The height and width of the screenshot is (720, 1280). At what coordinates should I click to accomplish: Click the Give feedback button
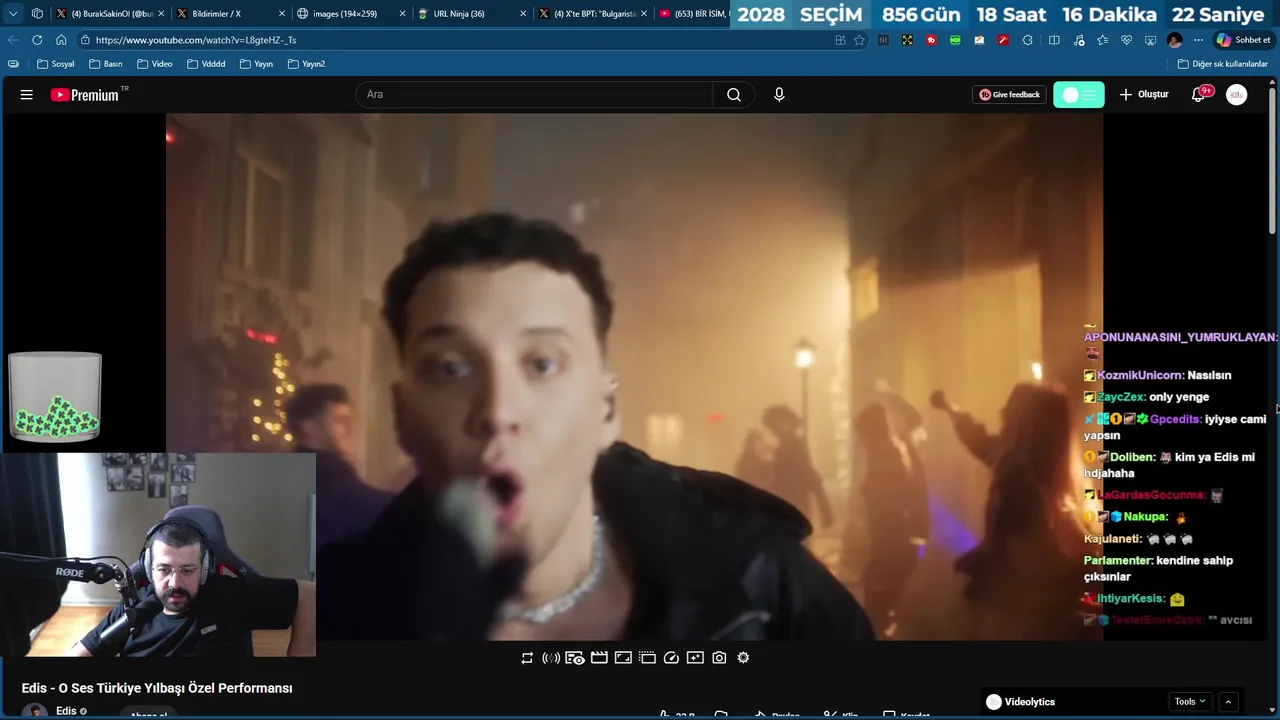pyautogui.click(x=1009, y=95)
